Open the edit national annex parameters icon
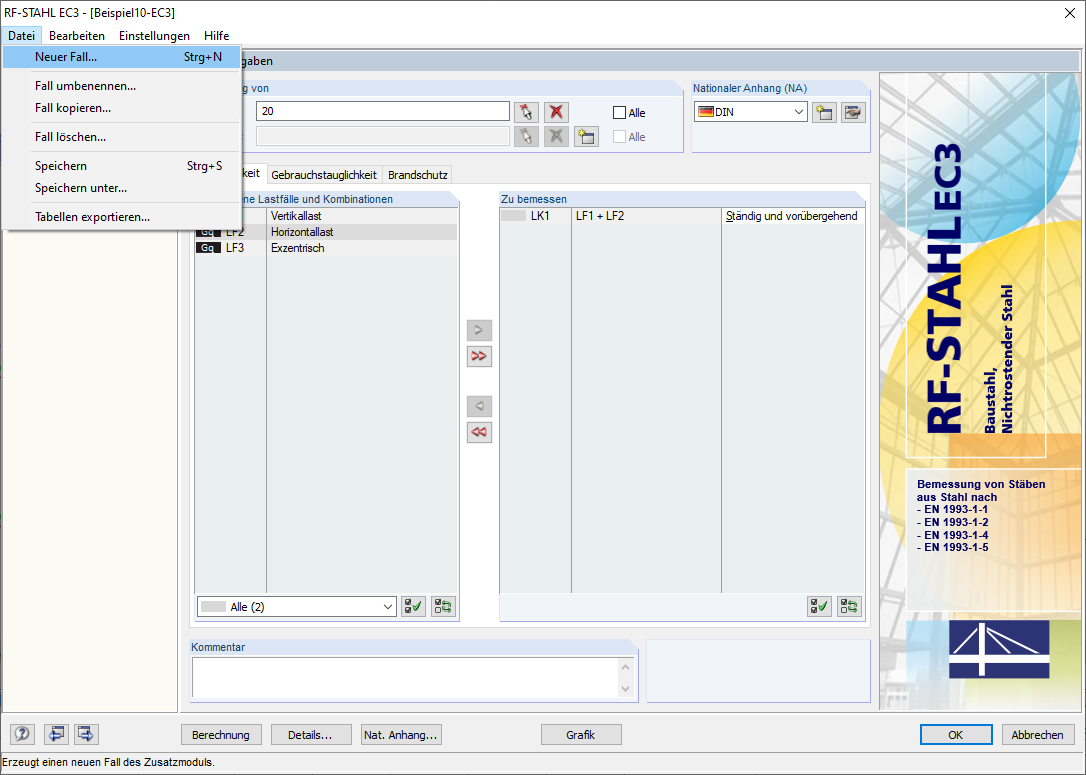 pos(853,112)
